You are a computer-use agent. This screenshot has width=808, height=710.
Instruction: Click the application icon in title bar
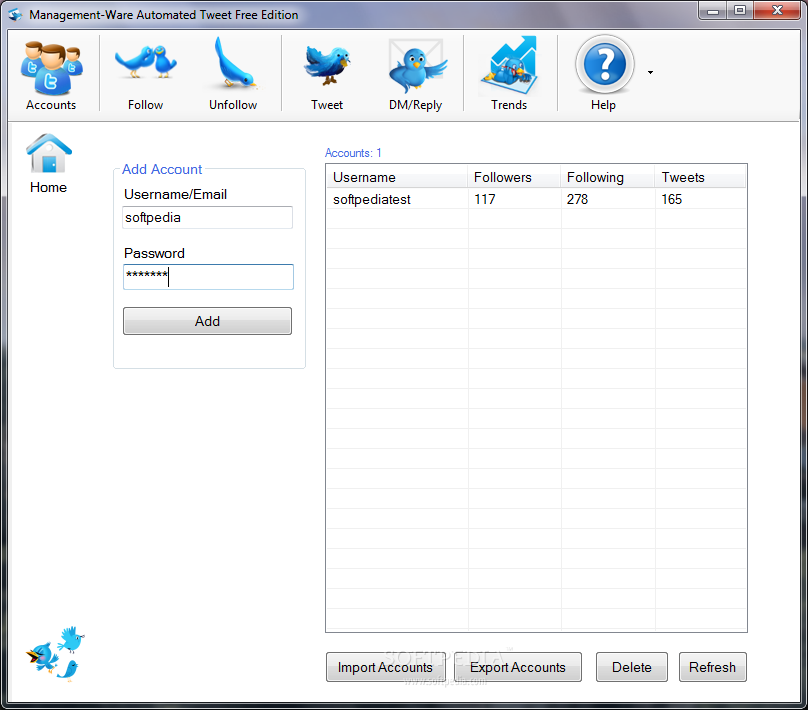click(x=15, y=14)
